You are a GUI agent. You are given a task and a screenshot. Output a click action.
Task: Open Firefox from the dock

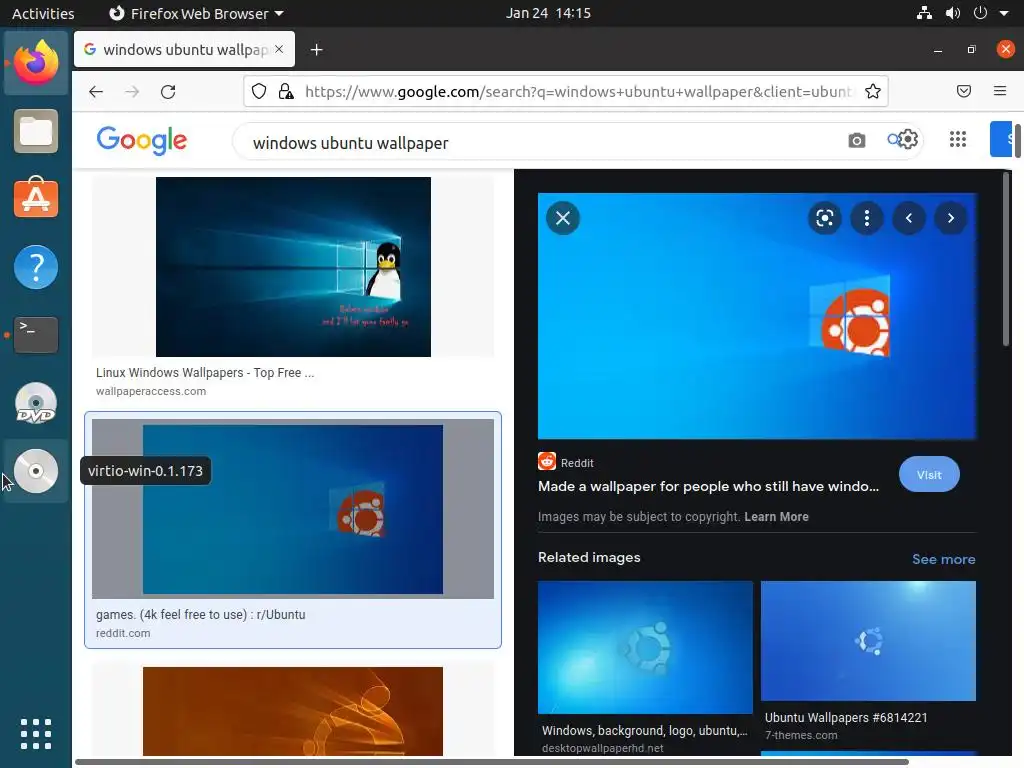[36, 63]
